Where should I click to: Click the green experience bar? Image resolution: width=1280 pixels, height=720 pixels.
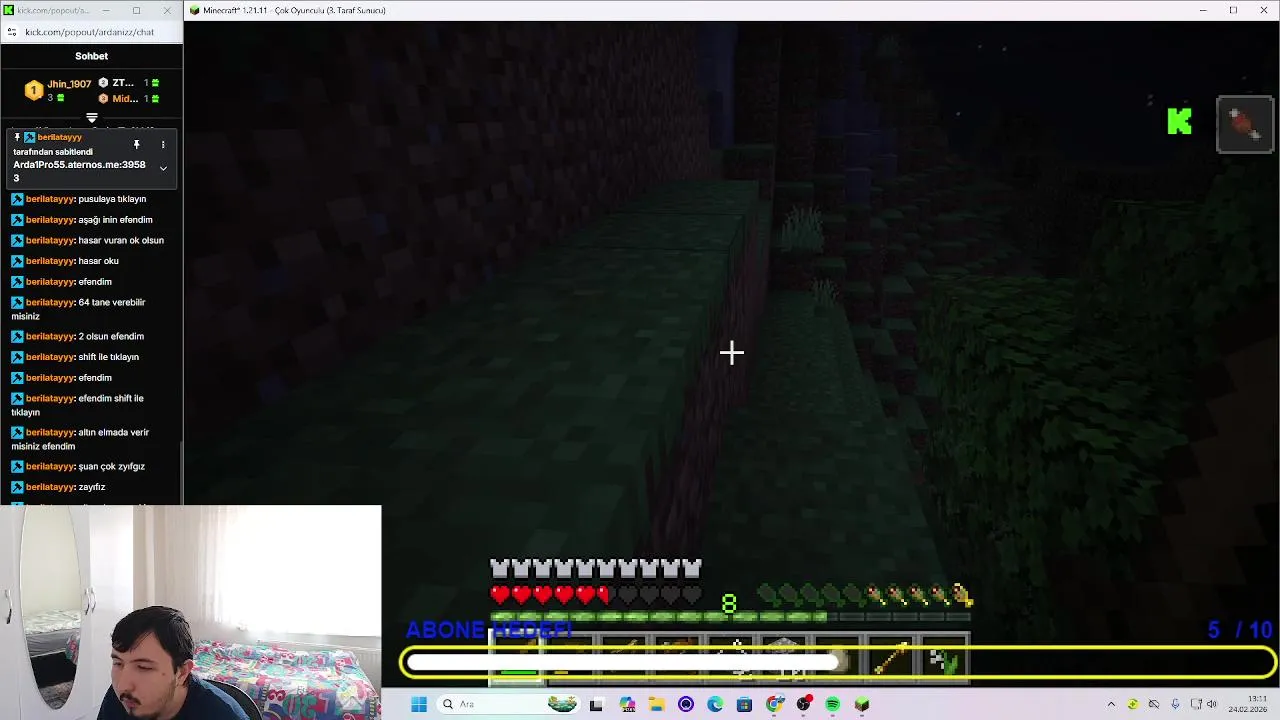coord(730,615)
